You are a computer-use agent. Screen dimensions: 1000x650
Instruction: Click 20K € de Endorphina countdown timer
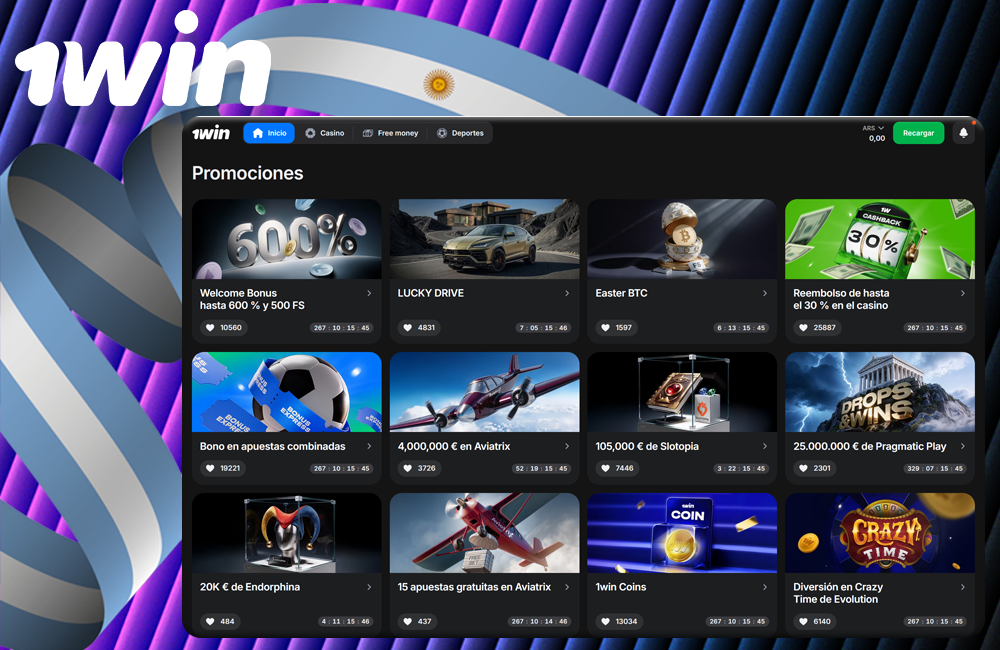tap(345, 621)
